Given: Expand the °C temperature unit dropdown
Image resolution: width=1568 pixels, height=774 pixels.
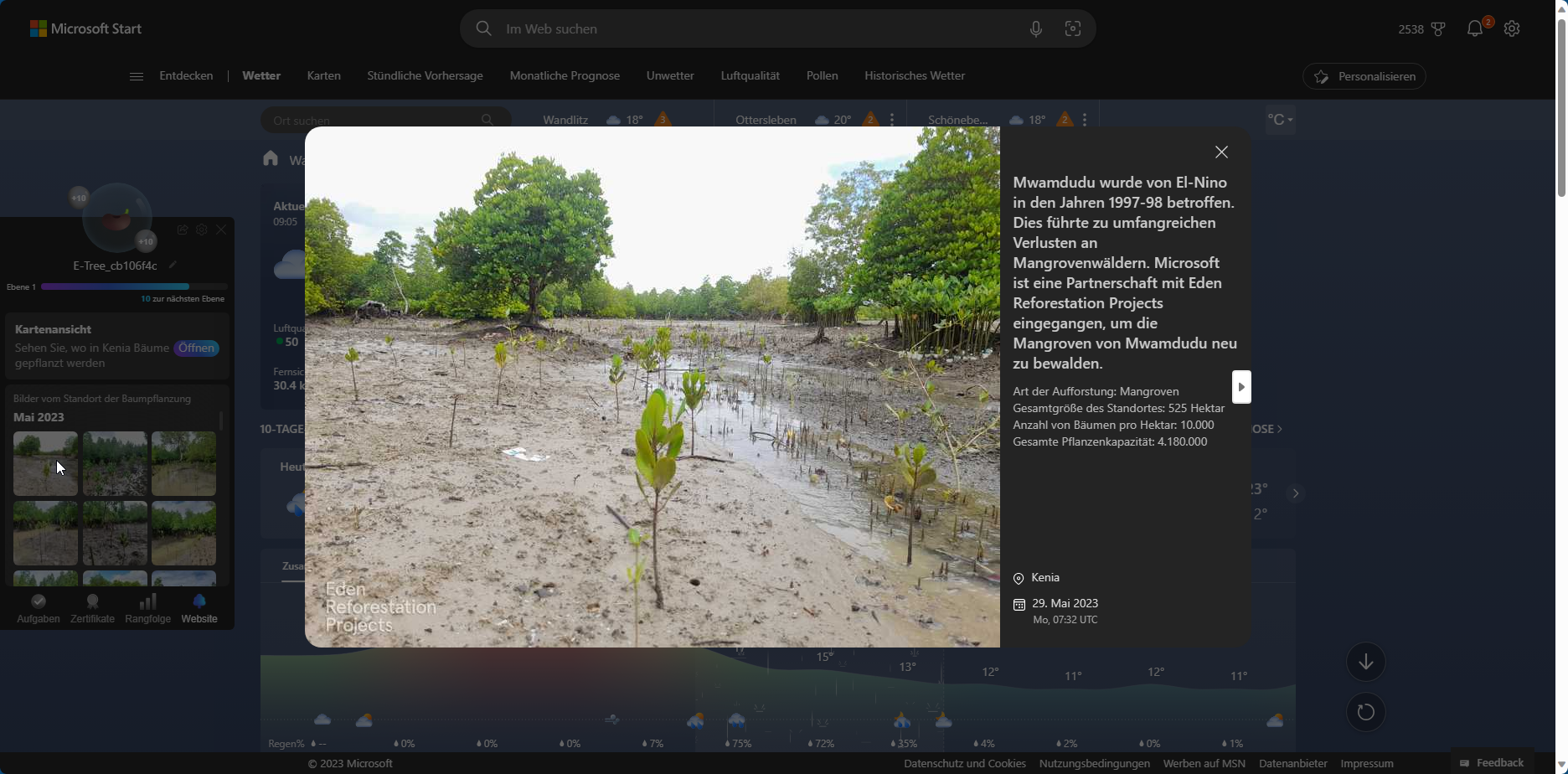Looking at the screenshot, I should coord(1280,120).
